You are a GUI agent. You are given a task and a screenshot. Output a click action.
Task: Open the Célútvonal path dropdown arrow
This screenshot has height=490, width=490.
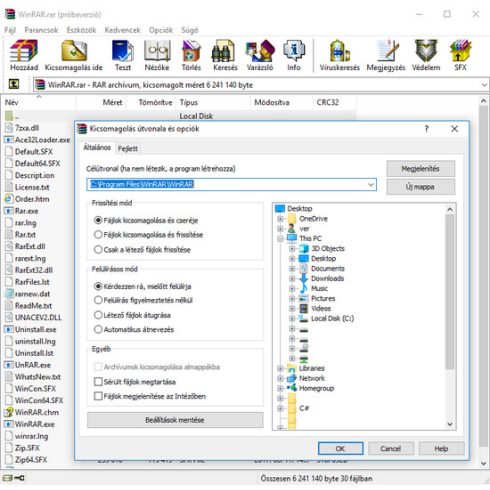(371, 185)
